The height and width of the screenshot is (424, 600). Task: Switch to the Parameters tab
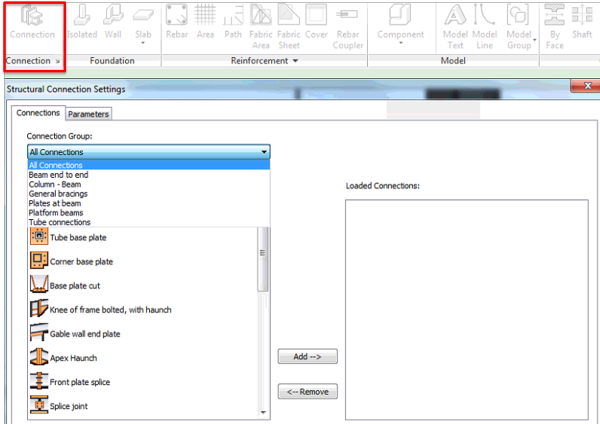pos(89,114)
